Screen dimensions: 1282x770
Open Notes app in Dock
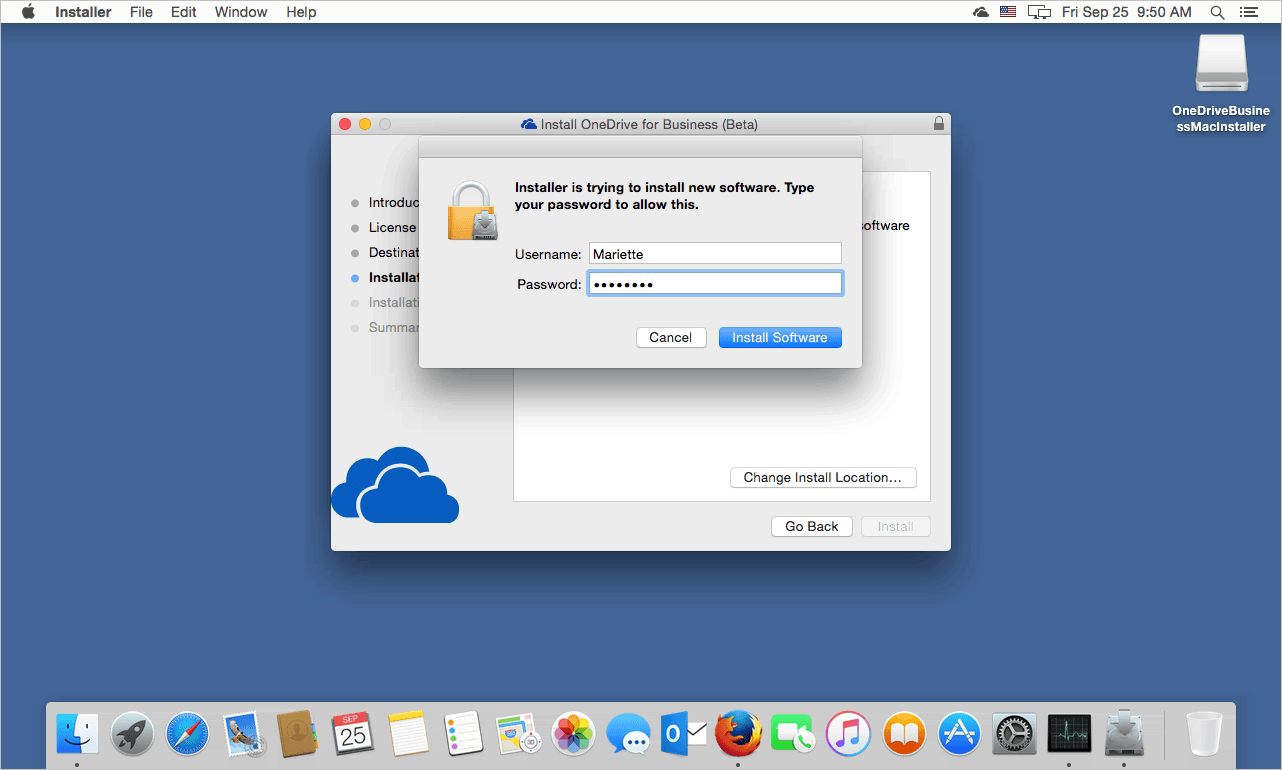pos(408,735)
